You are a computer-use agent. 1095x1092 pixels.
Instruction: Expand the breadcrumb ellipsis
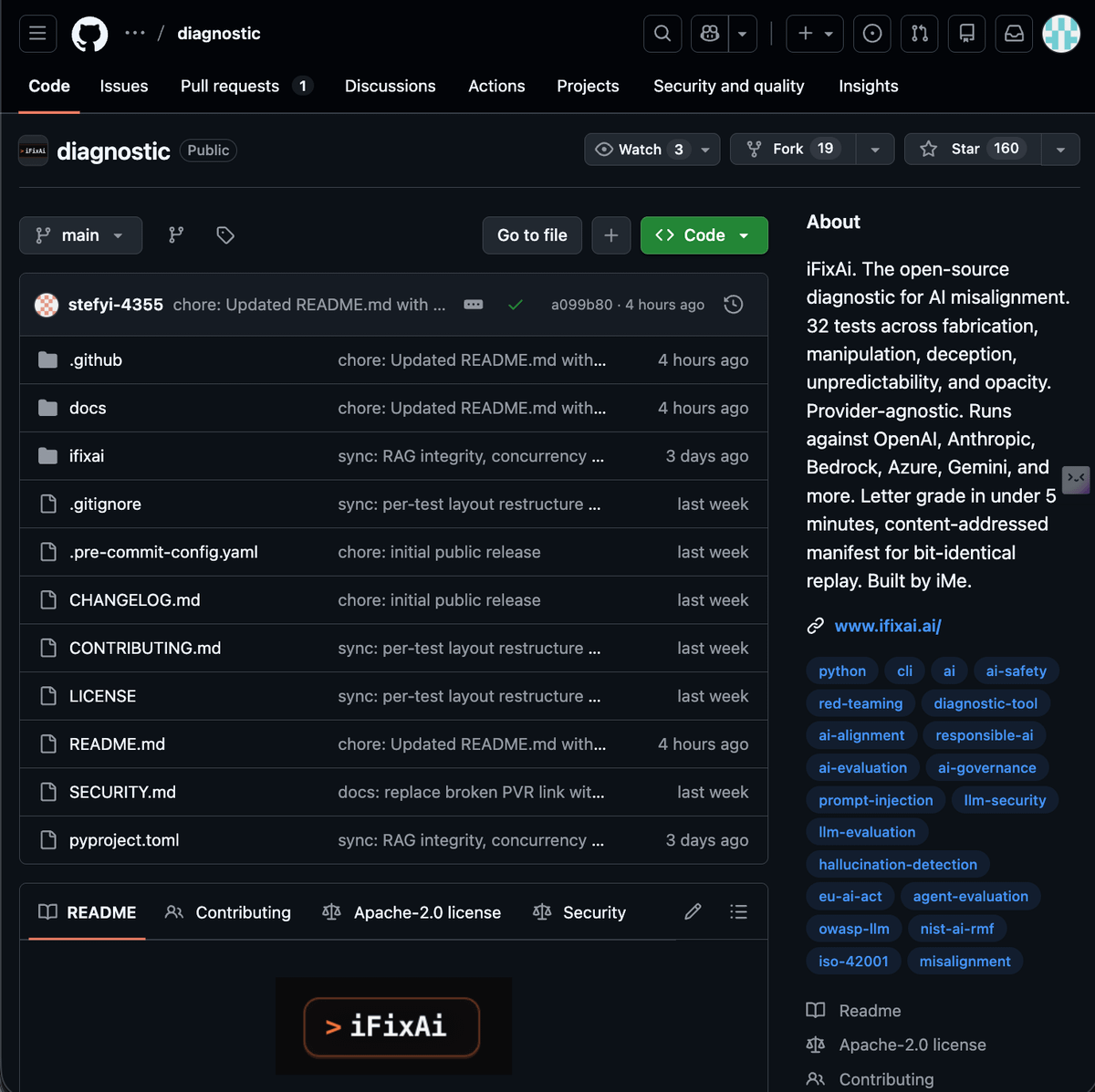135,33
